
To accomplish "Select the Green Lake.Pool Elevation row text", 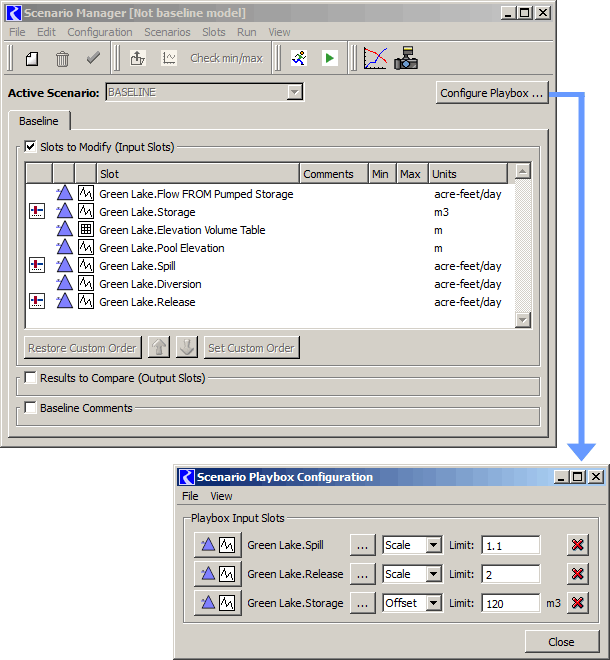I will (162, 248).
